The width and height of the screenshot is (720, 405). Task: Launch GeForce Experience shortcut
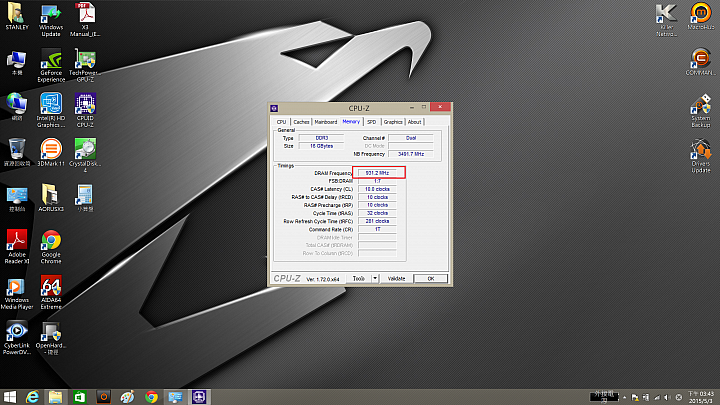[51, 66]
